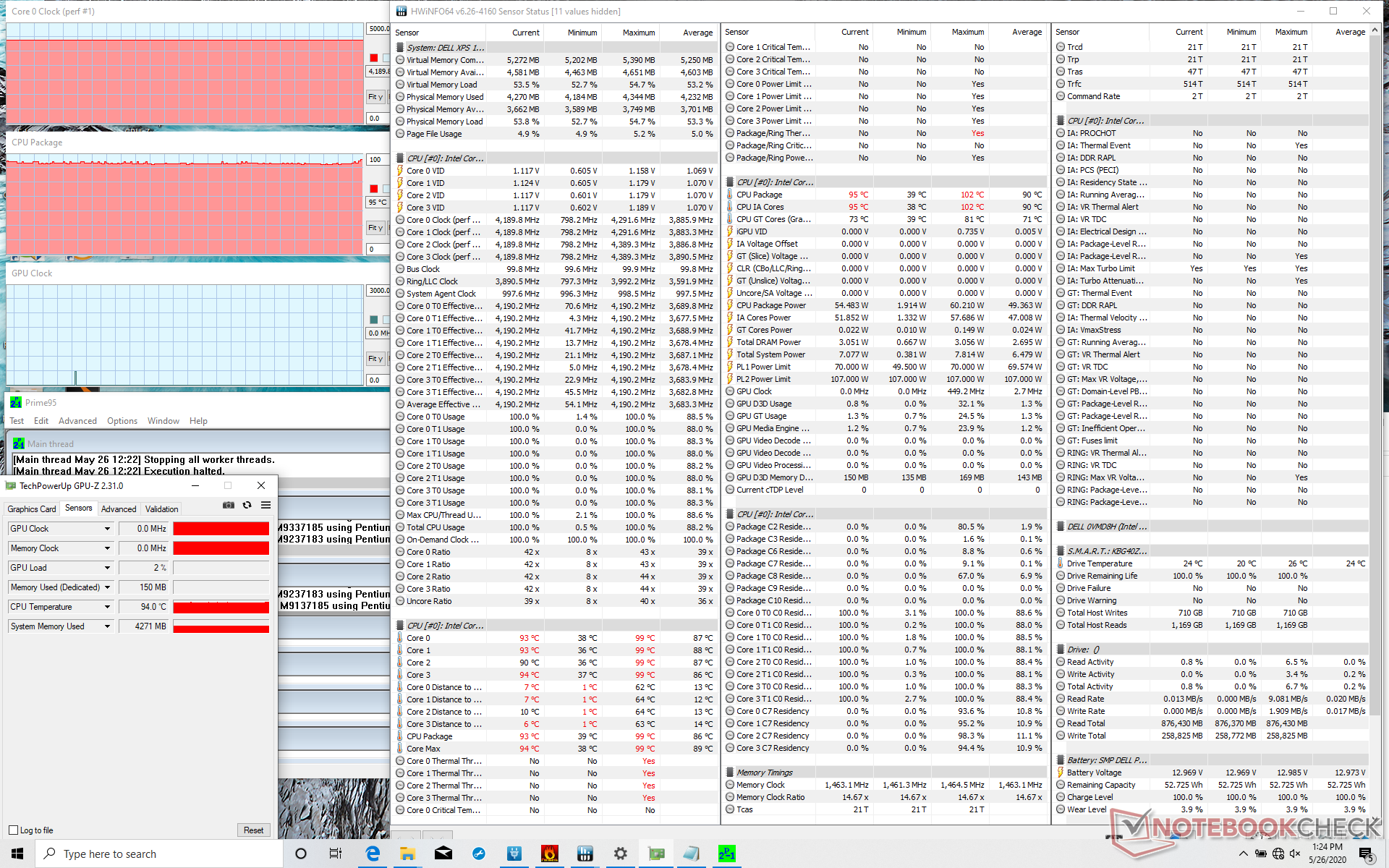Open the Prime95 Test menu
The width and height of the screenshot is (1389, 868).
[x=17, y=421]
